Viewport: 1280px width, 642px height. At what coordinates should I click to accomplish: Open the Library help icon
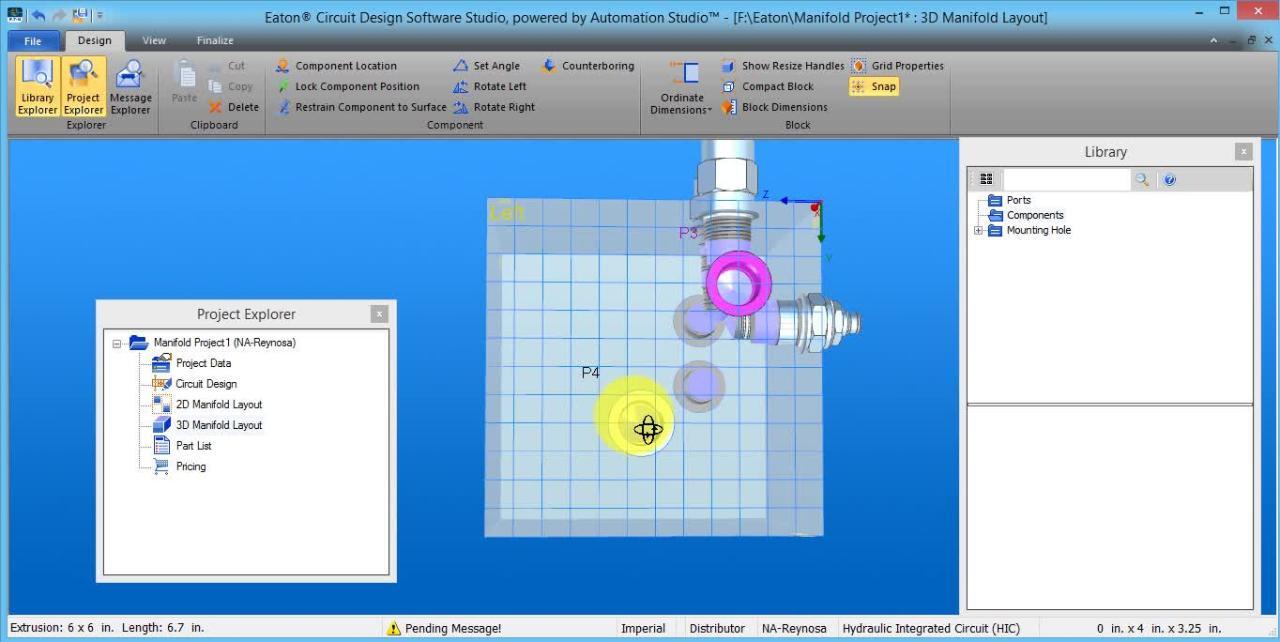[1170, 180]
